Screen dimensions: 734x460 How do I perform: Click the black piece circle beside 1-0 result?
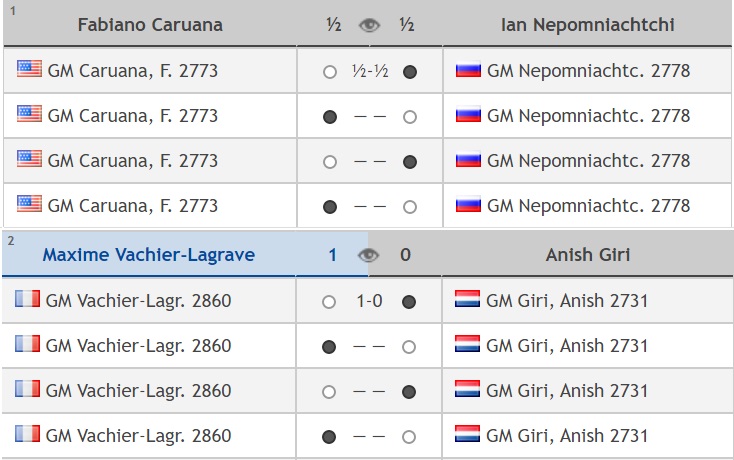click(x=410, y=302)
